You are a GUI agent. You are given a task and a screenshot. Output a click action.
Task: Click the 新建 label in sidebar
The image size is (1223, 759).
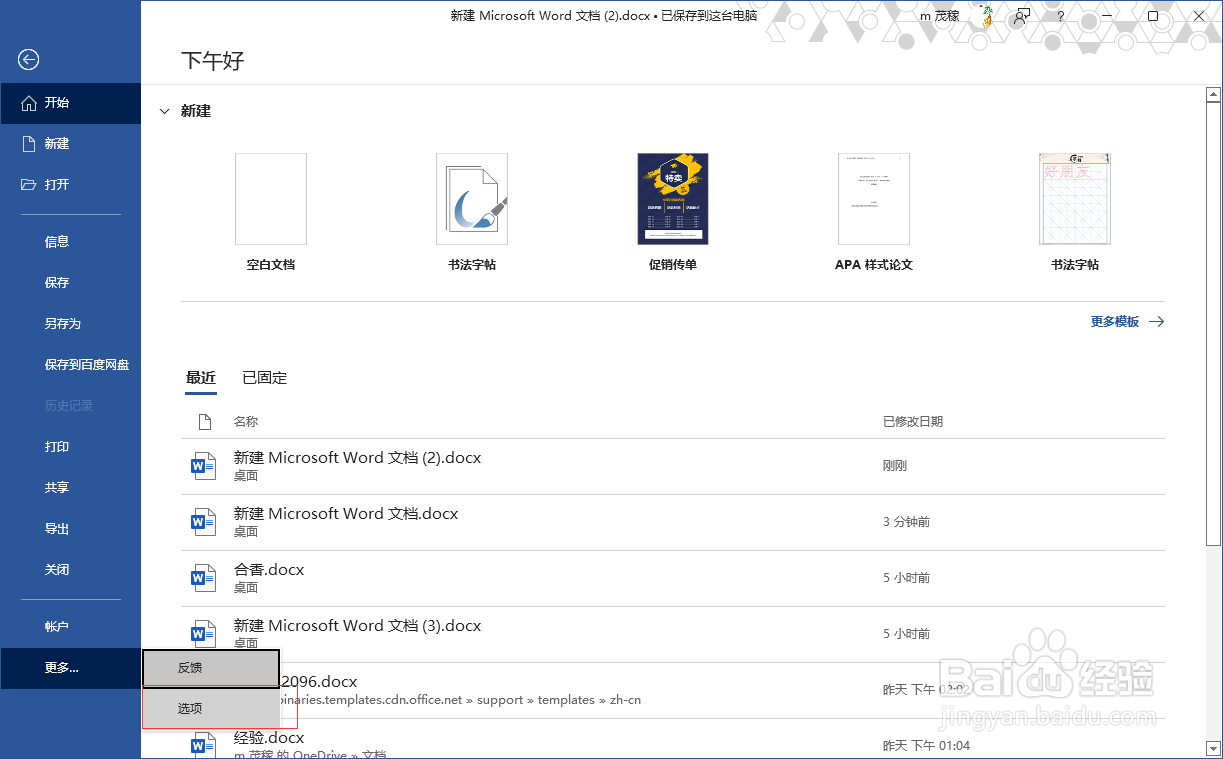click(x=57, y=144)
